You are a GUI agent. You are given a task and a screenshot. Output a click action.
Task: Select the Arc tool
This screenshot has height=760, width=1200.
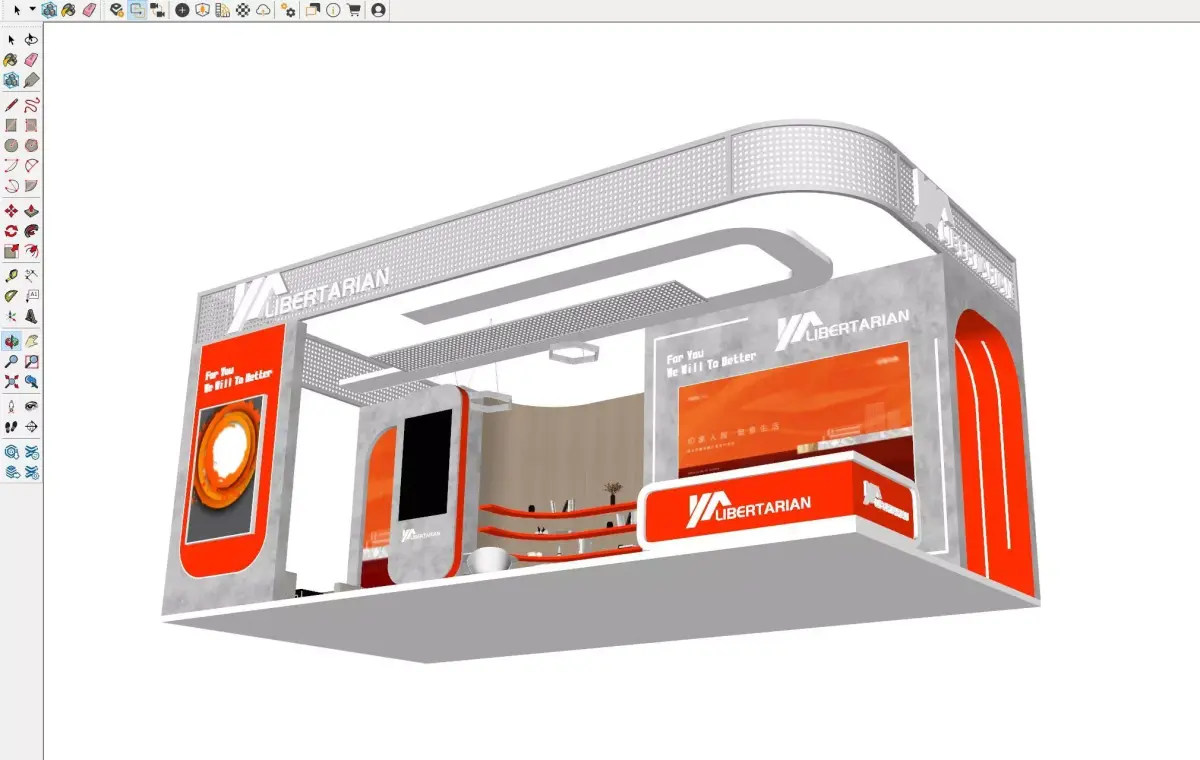pos(11,165)
